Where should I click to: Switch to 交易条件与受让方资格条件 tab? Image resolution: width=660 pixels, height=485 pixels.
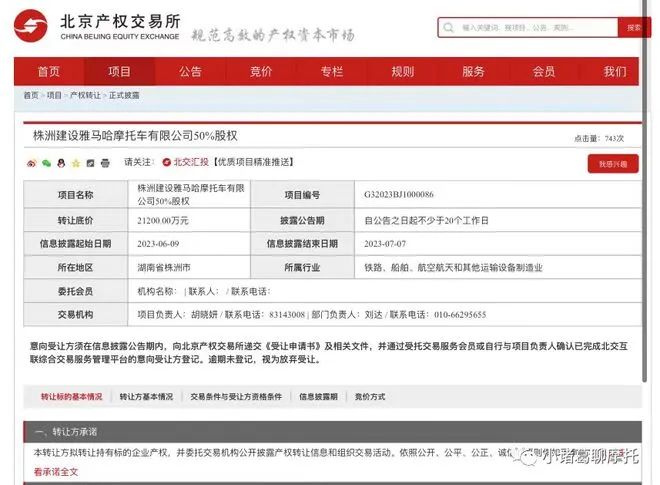236,397
